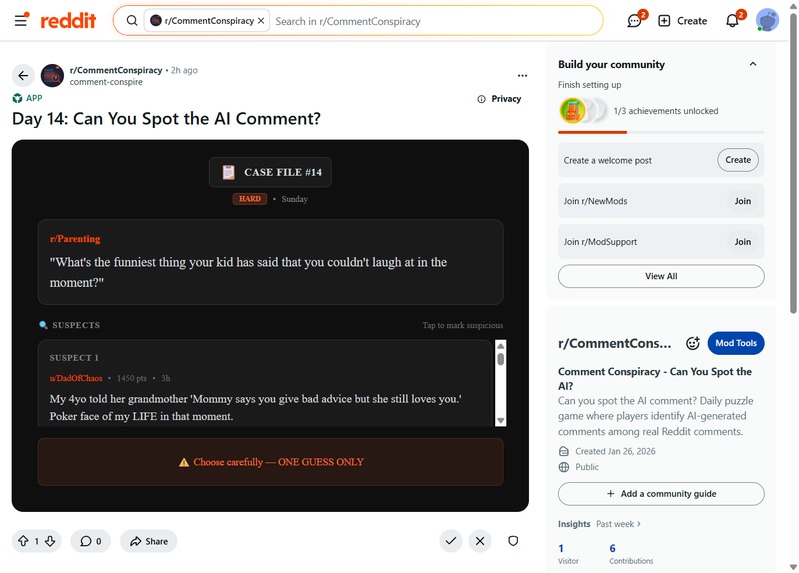Downvote the Day 14 post
The height and width of the screenshot is (573, 799).
50,541
